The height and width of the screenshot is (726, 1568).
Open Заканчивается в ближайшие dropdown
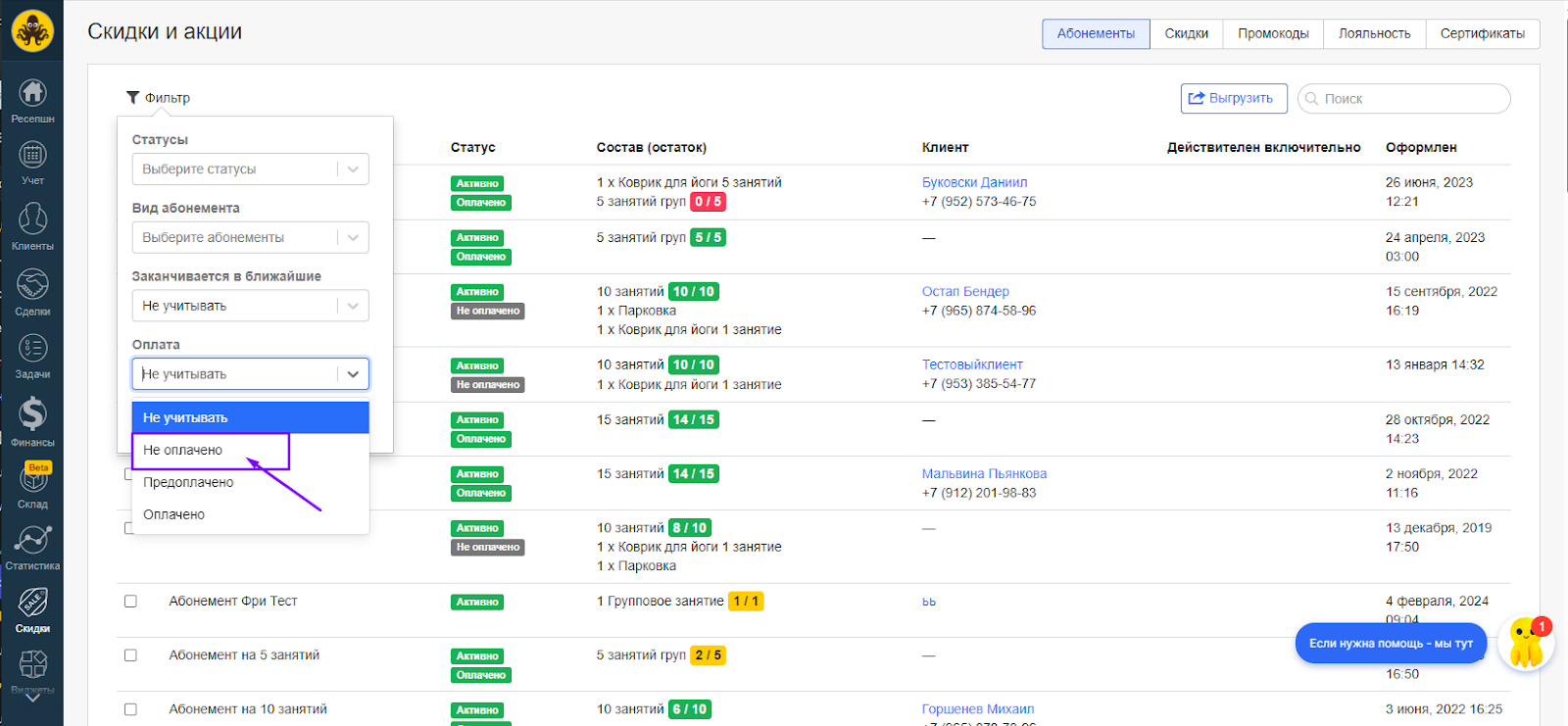pyautogui.click(x=250, y=306)
